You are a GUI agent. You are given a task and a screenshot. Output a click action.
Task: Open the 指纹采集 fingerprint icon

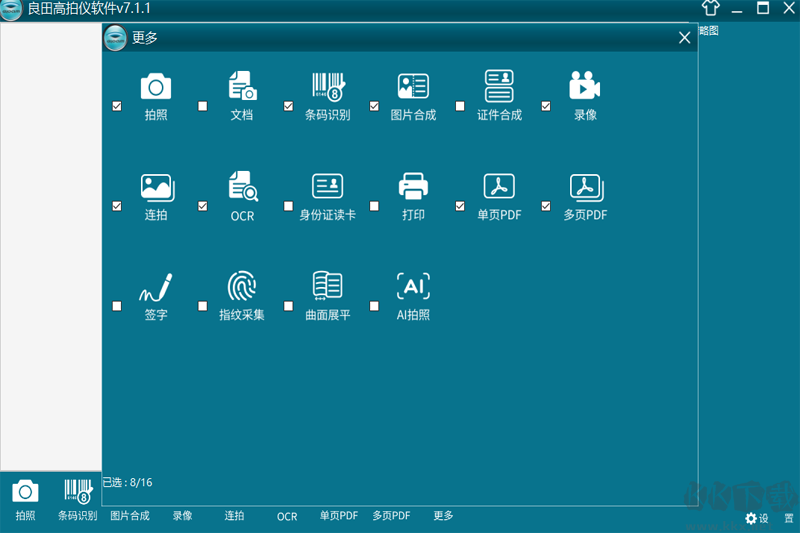pos(242,286)
